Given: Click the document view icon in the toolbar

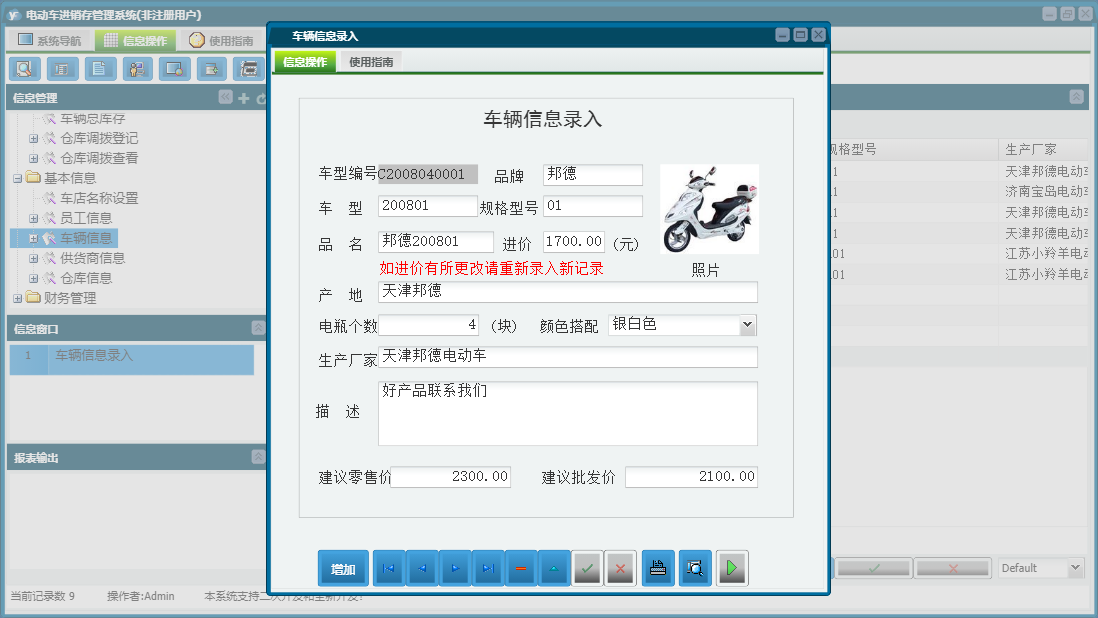Looking at the screenshot, I should tap(99, 69).
